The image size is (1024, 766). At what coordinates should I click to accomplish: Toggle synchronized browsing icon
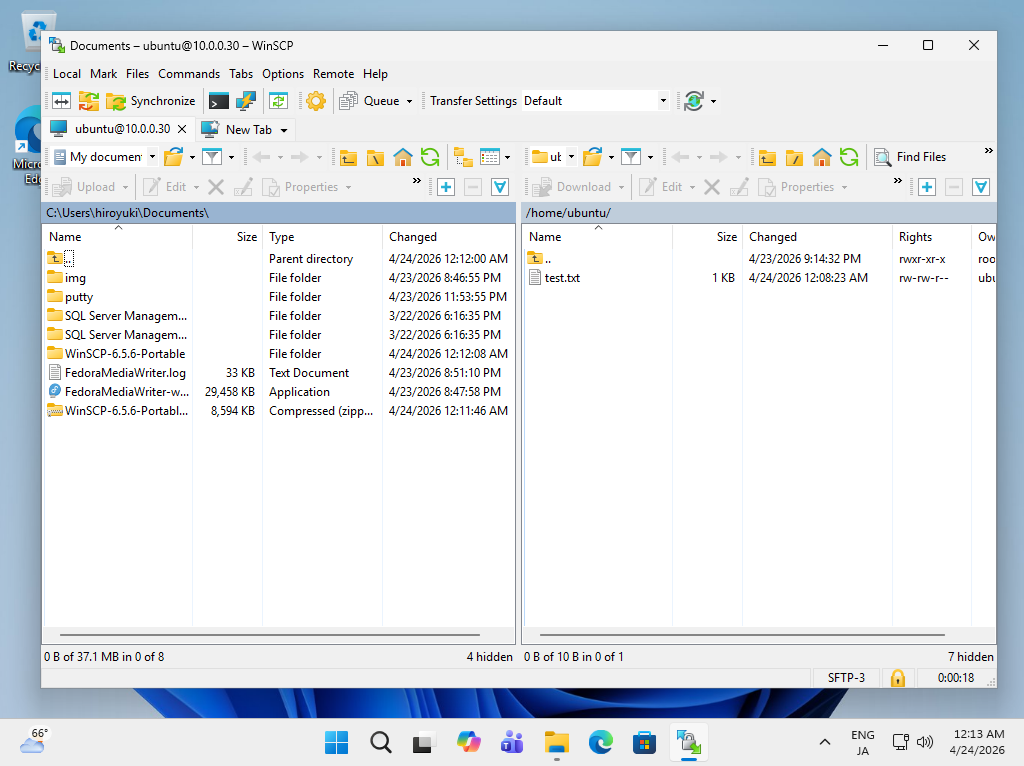(89, 101)
